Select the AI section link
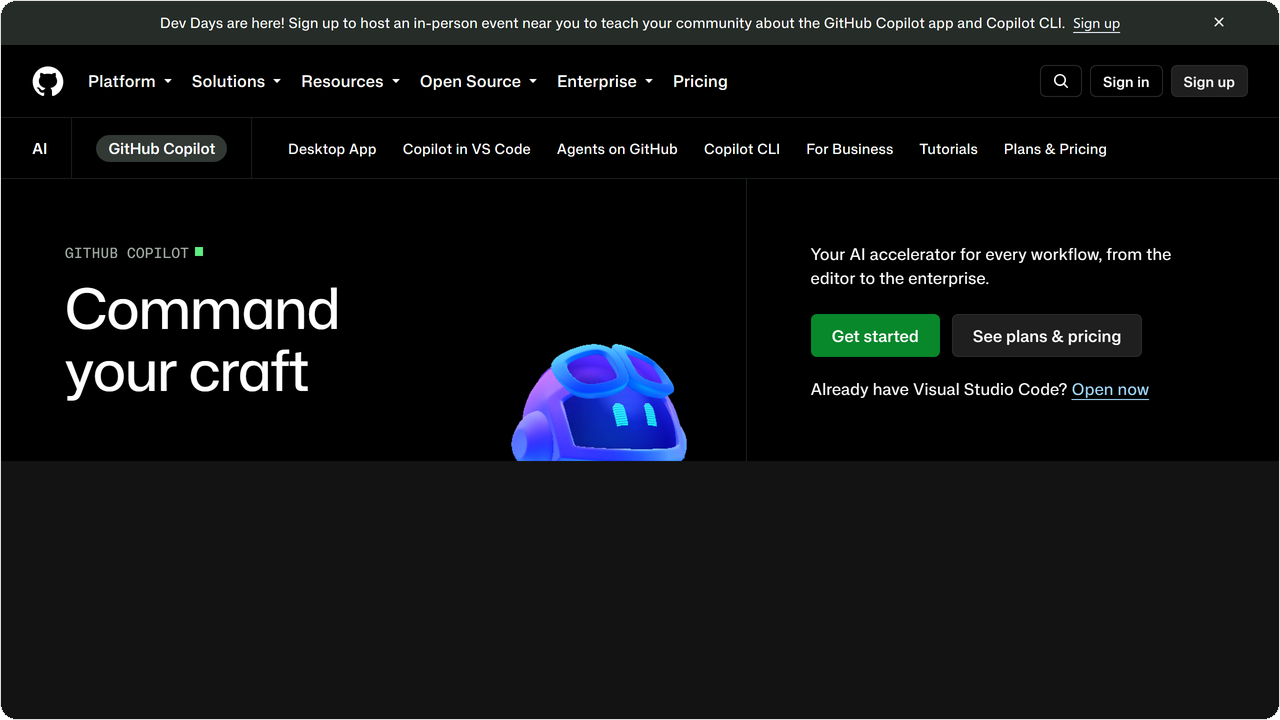 coord(40,148)
